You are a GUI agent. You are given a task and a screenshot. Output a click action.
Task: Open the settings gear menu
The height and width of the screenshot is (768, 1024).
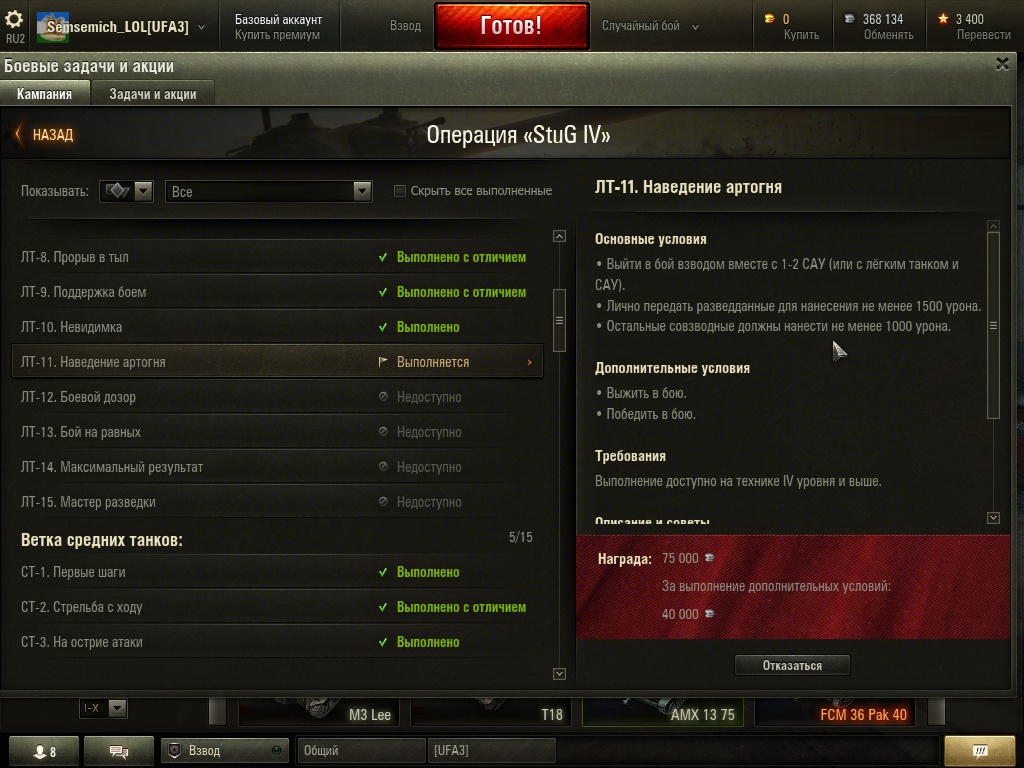click(14, 19)
